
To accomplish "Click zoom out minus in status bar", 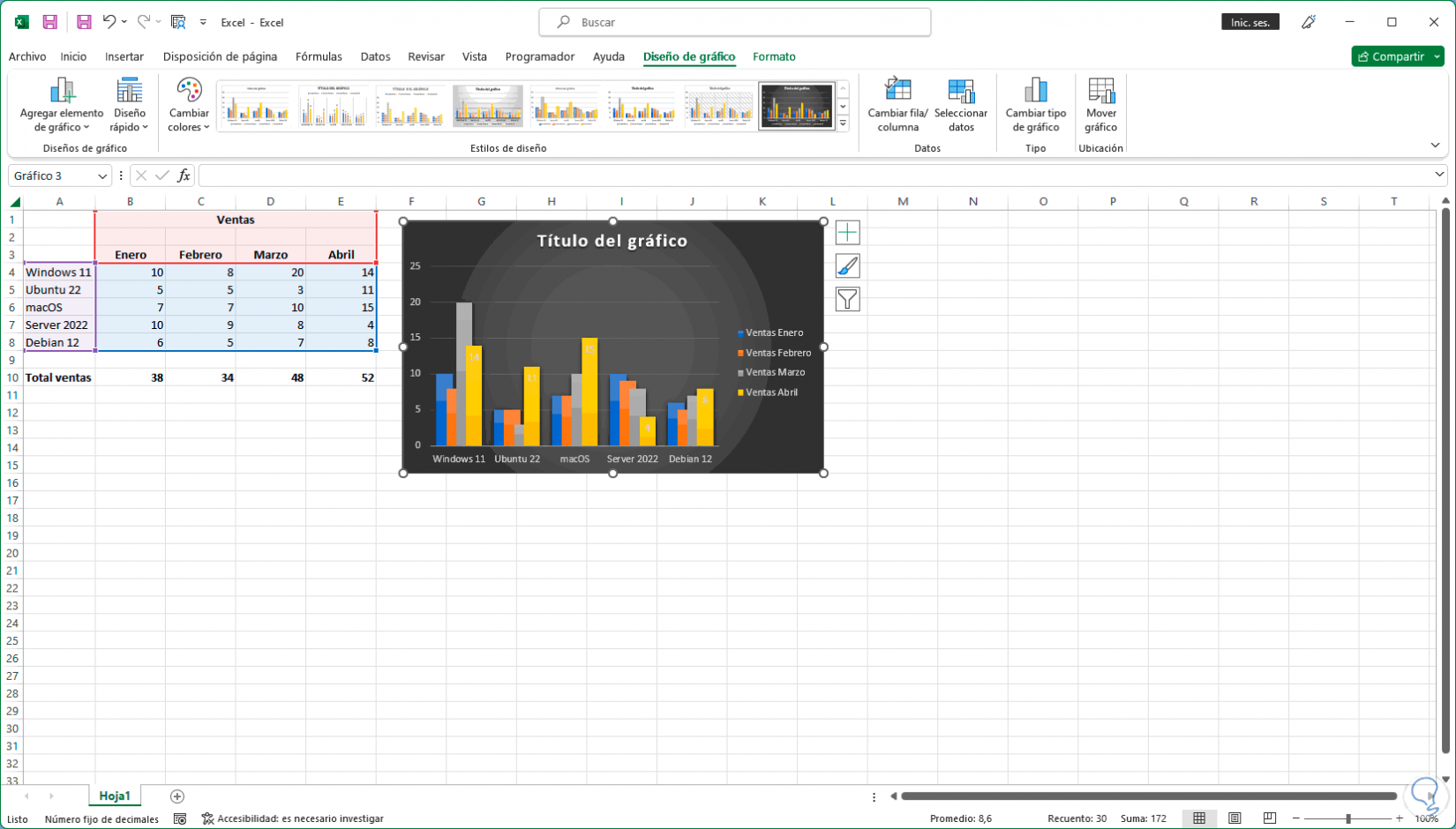I will tap(1296, 818).
